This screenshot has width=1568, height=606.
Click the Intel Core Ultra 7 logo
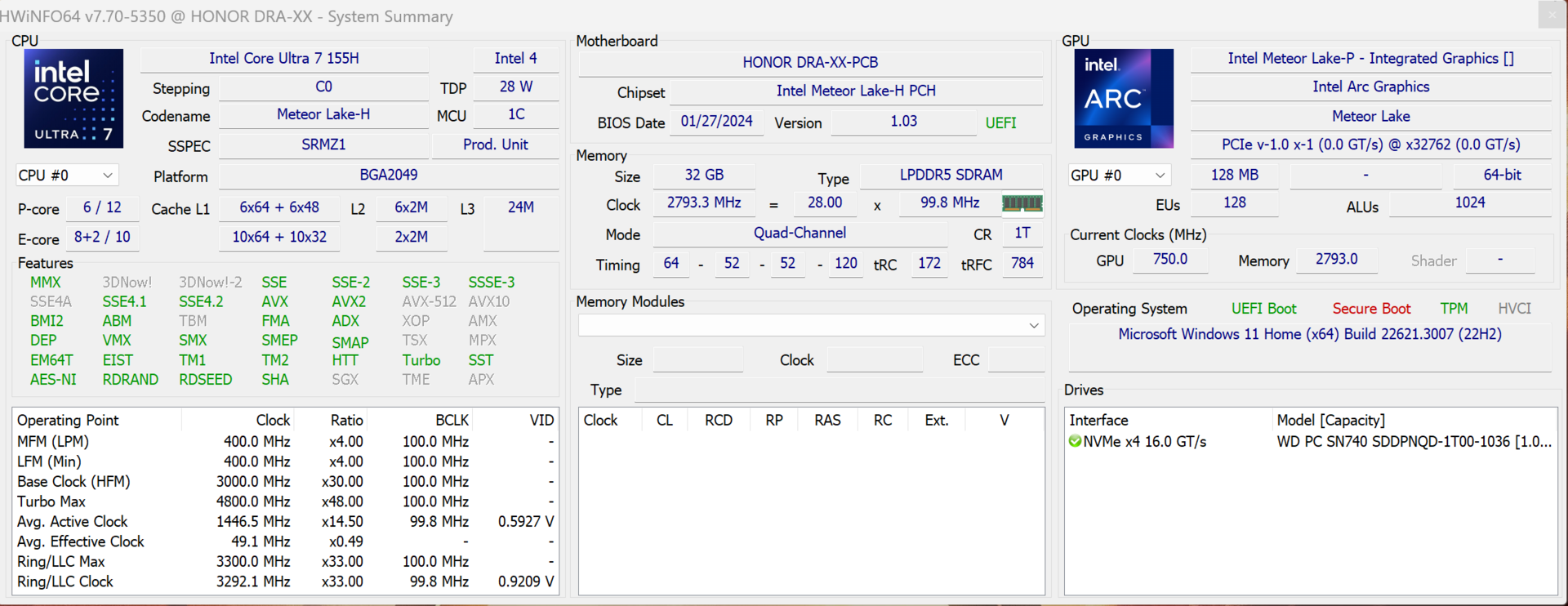pos(73,99)
